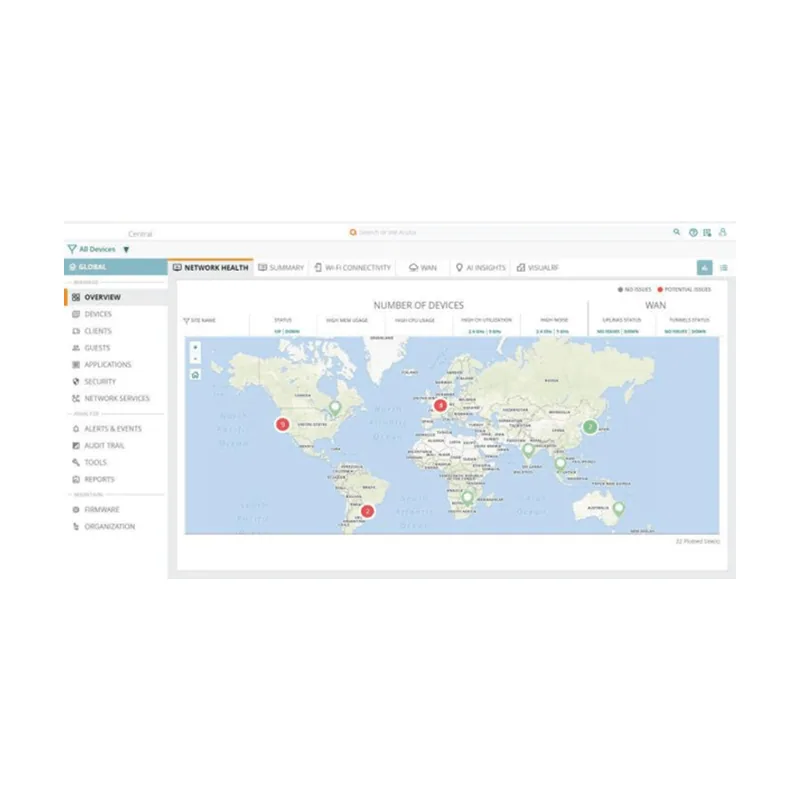Click the High Noise column header

coord(554,320)
